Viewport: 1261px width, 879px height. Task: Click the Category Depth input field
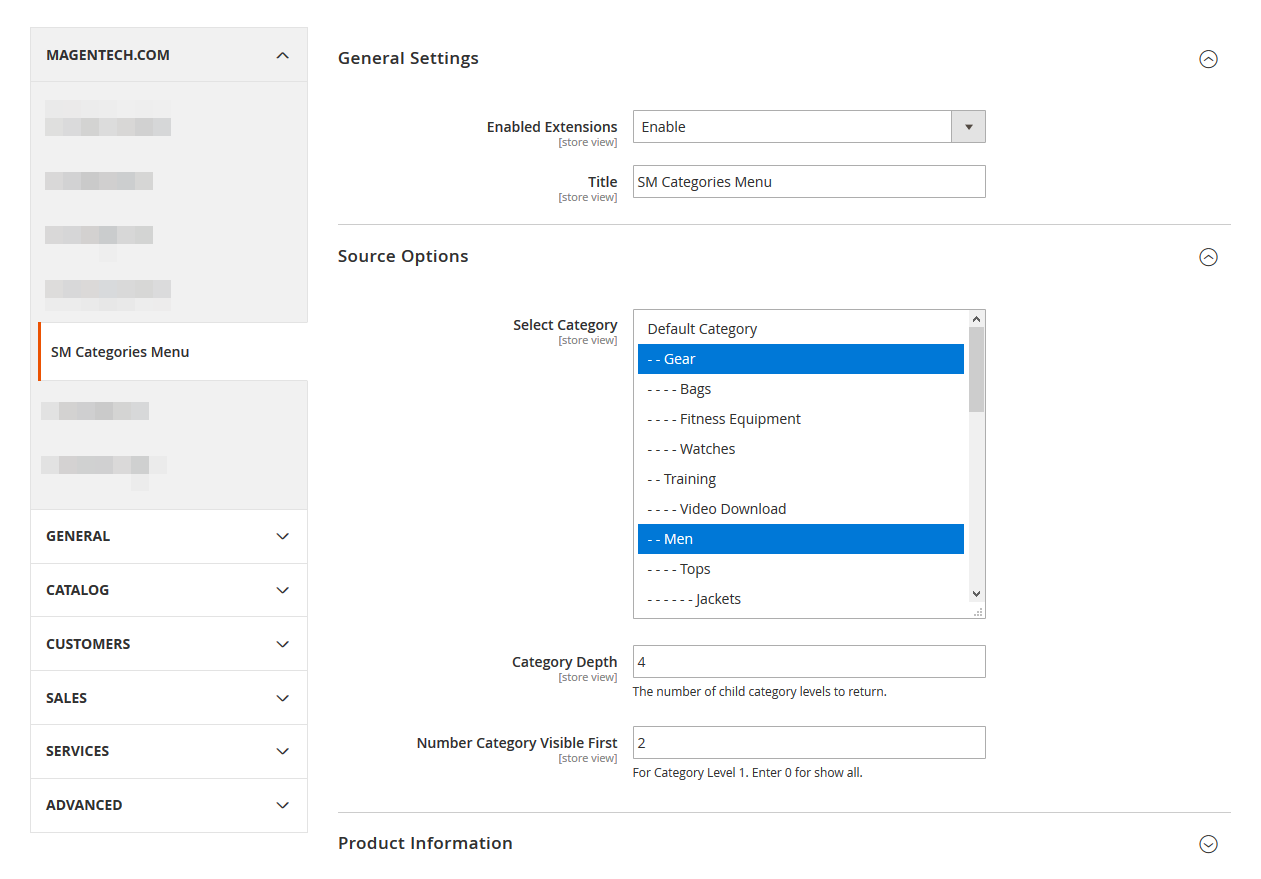(808, 662)
